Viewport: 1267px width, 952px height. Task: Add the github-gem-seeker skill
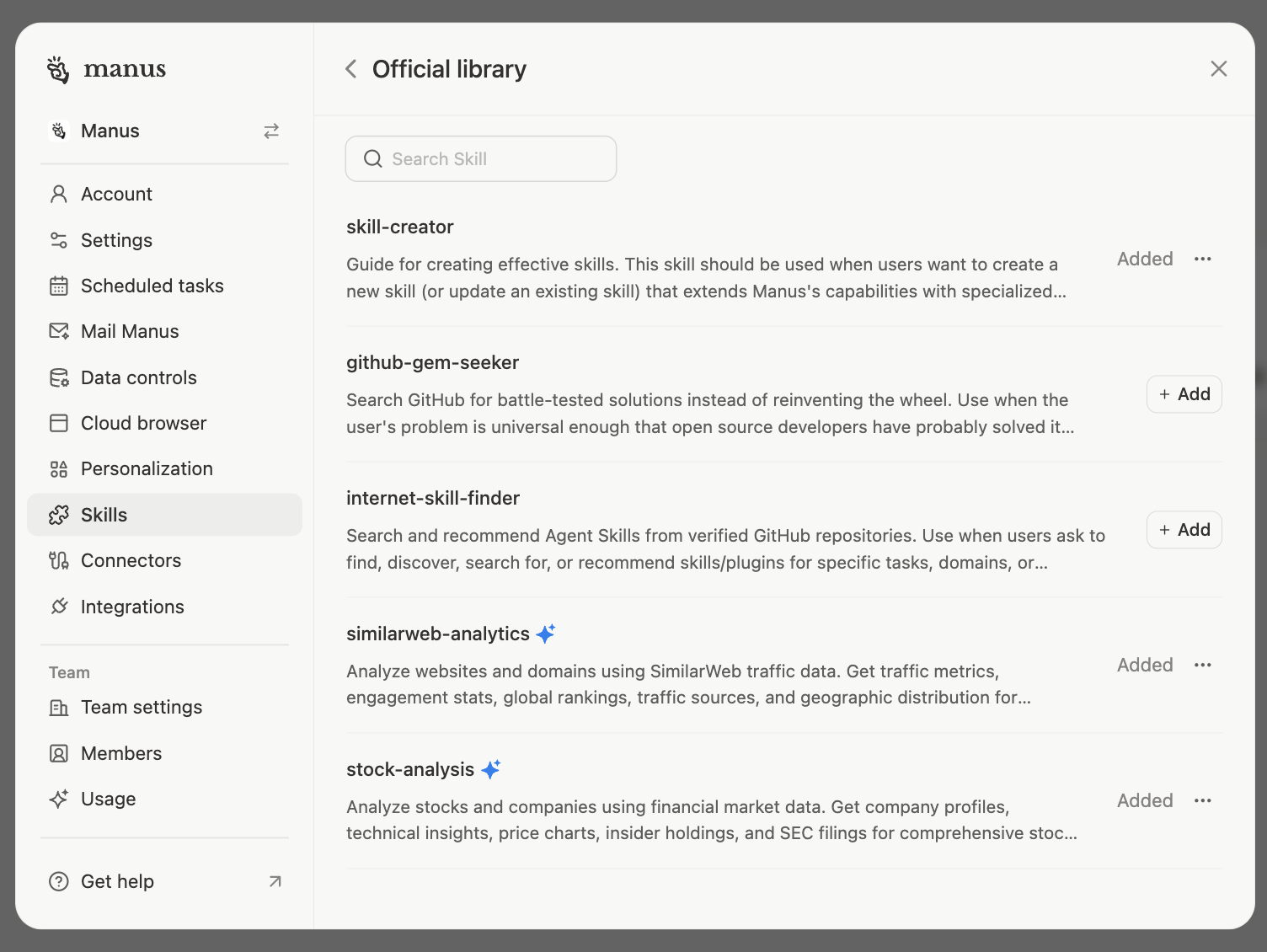coord(1184,394)
